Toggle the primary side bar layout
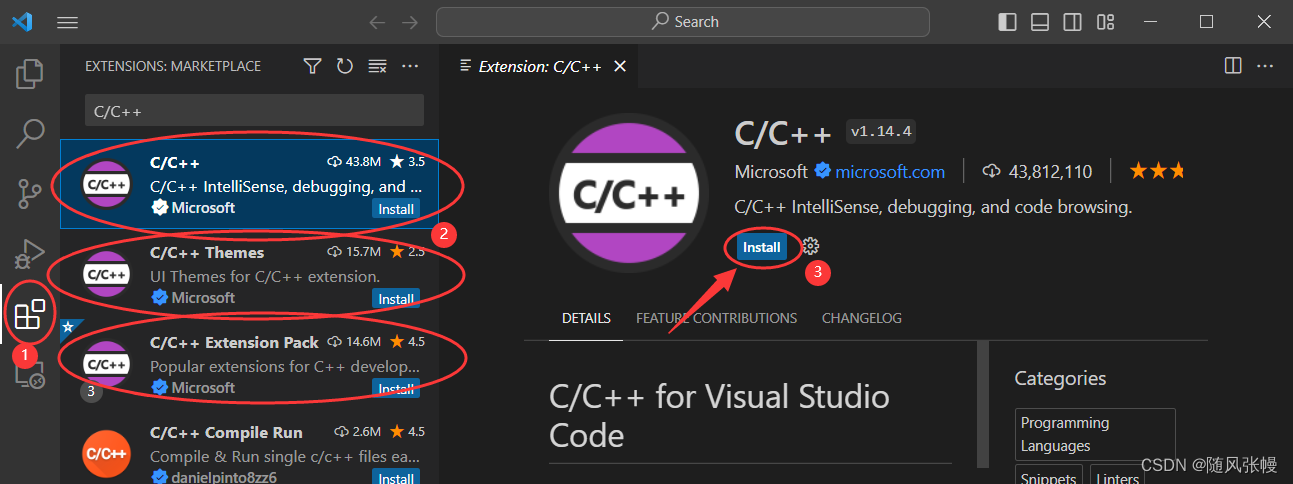Image resolution: width=1293 pixels, height=484 pixels. tap(1008, 22)
